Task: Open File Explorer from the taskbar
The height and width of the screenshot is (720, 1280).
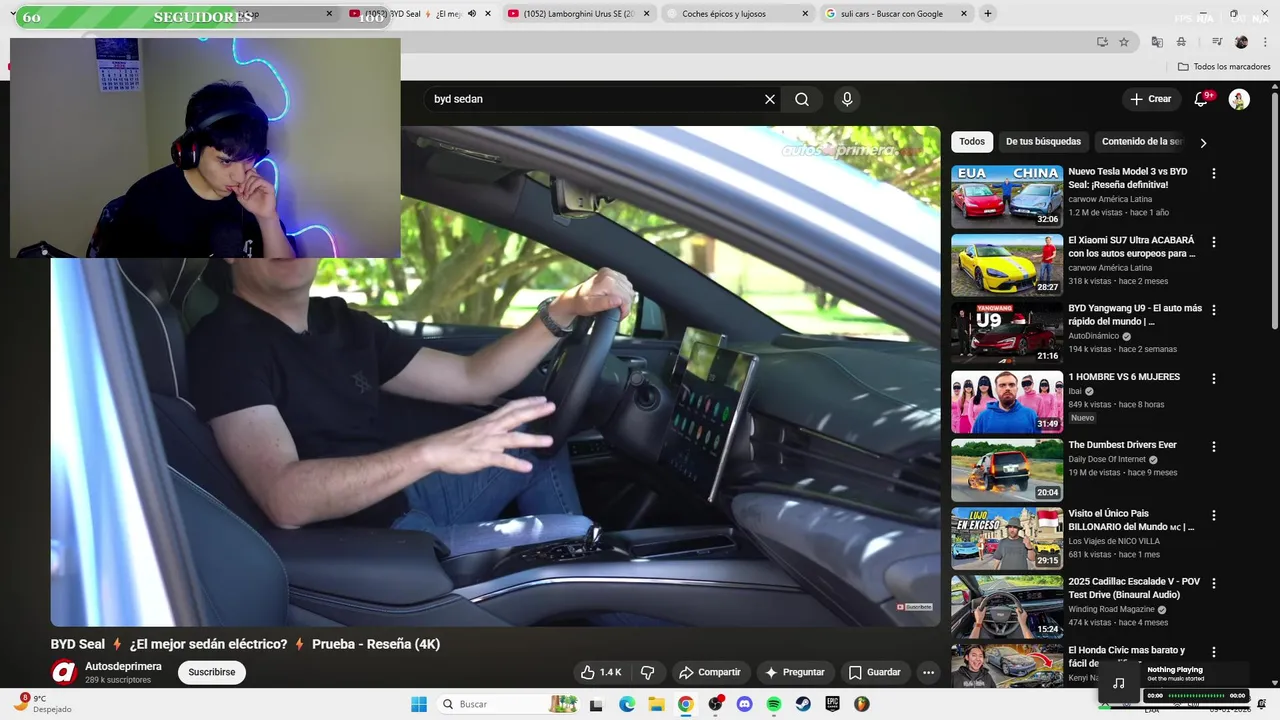Action: point(656,704)
